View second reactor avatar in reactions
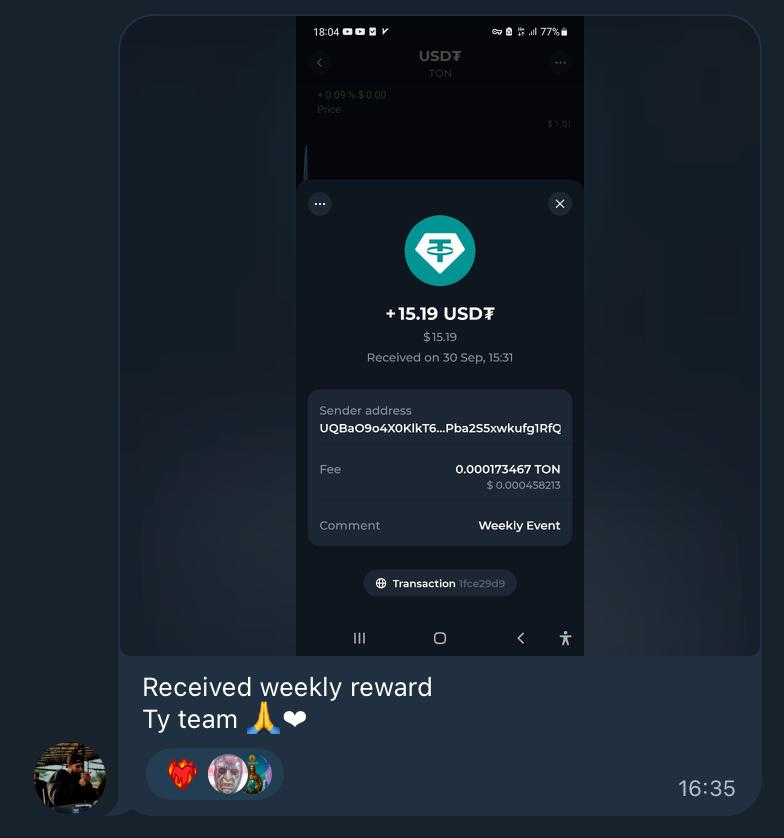This screenshot has width=784, height=838. [258, 773]
